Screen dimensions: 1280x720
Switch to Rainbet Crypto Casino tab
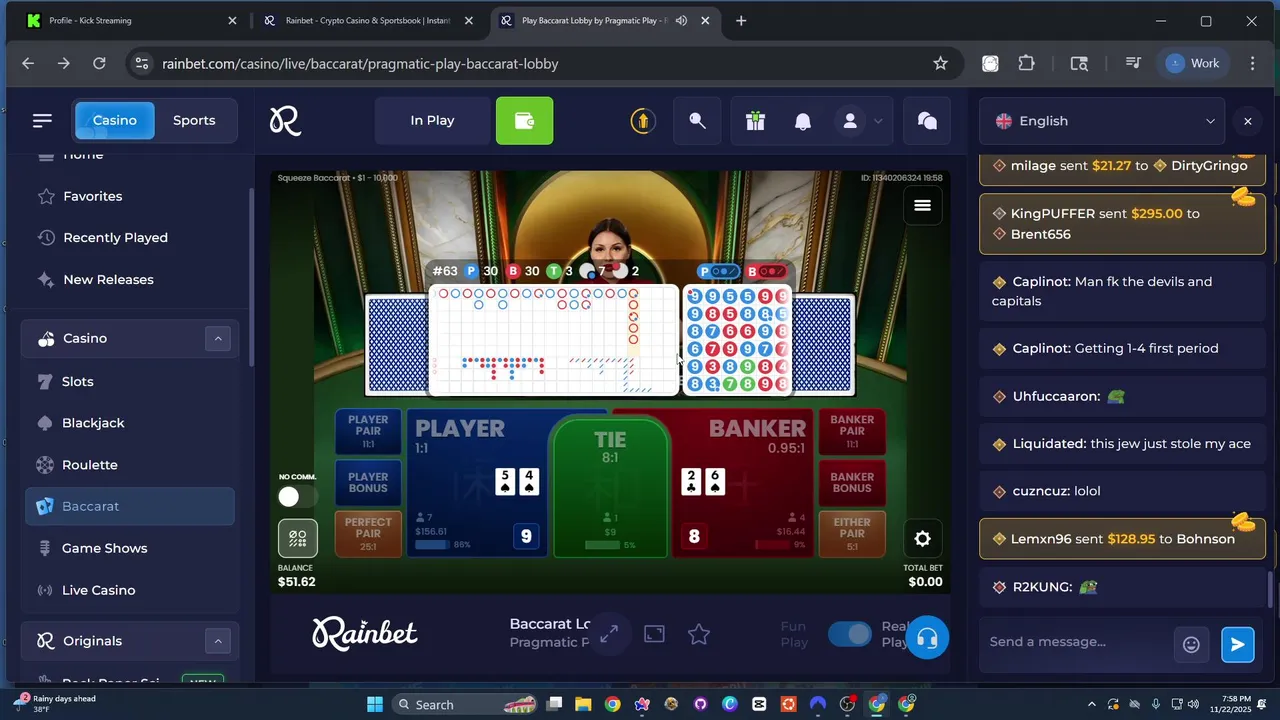368,20
